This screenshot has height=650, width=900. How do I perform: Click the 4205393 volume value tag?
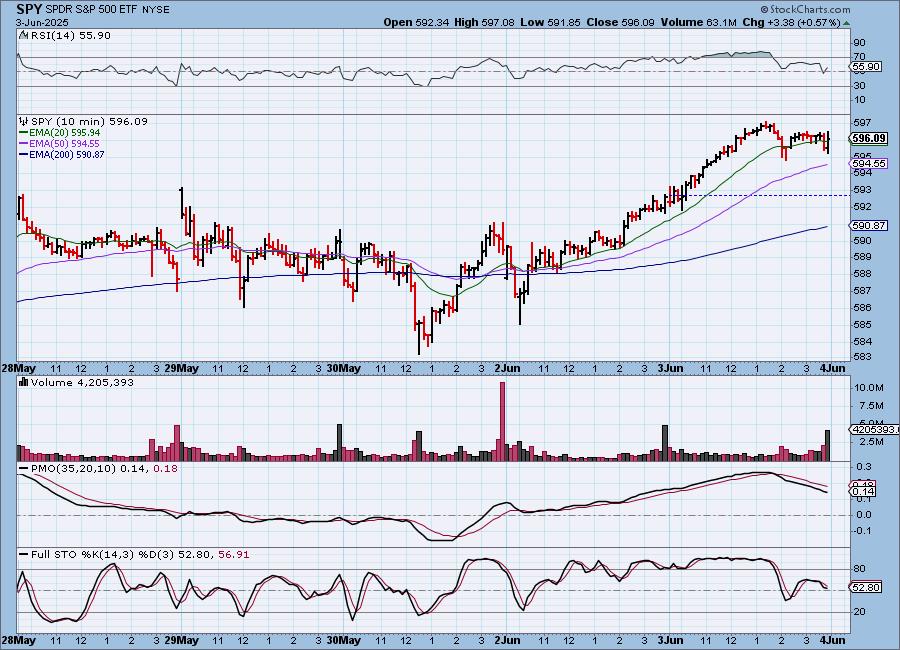coord(874,430)
